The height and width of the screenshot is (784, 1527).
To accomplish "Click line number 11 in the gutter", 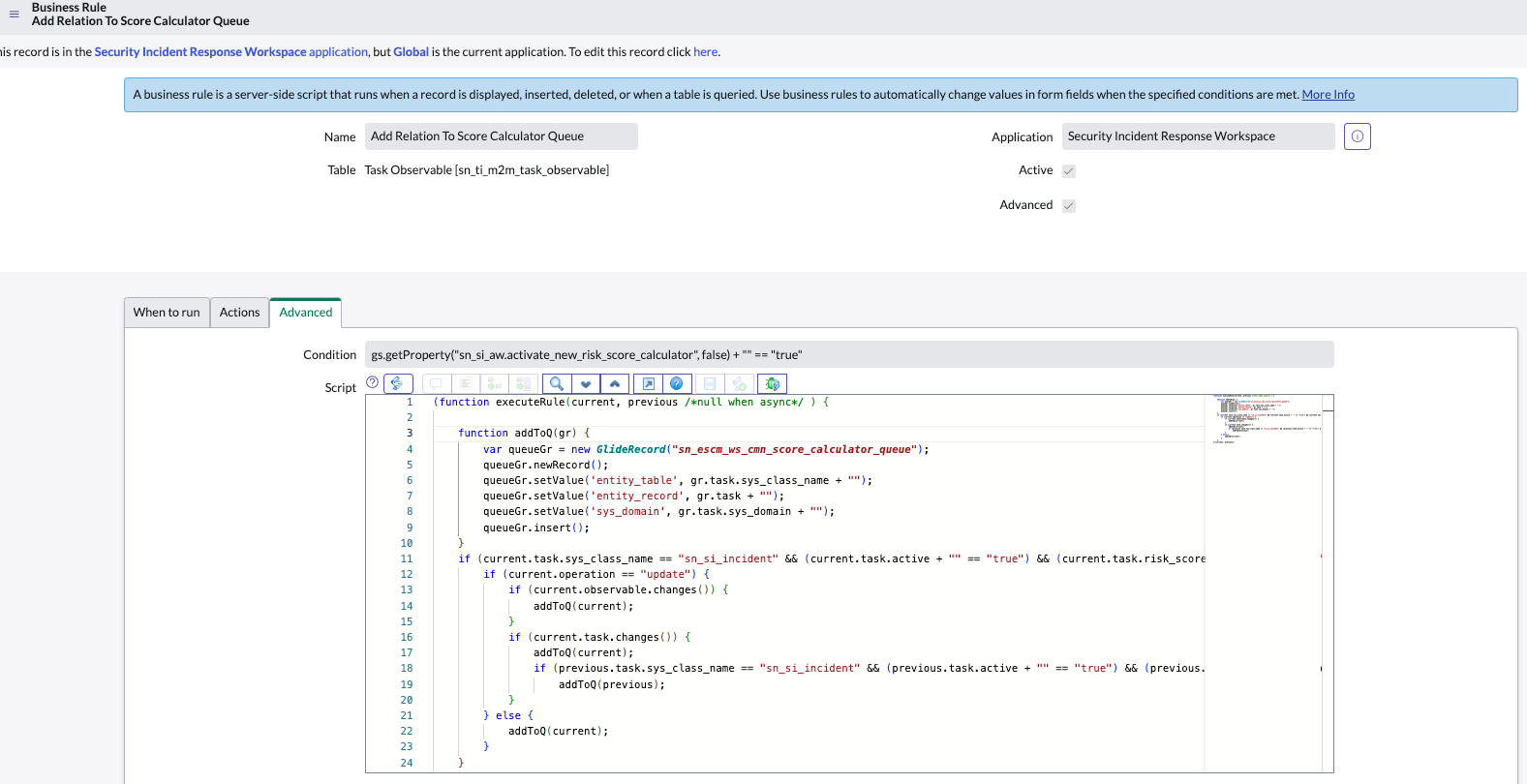I will tap(407, 558).
